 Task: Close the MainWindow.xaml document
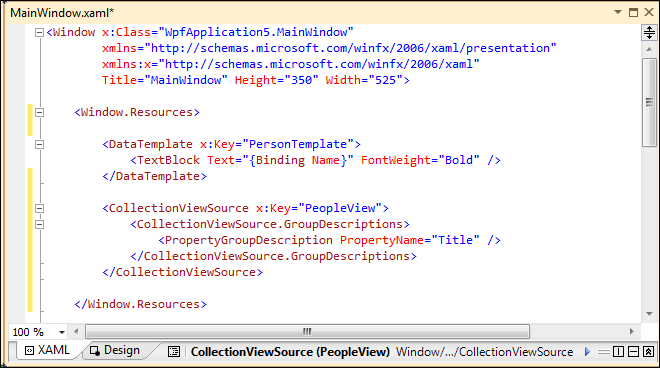pos(649,12)
